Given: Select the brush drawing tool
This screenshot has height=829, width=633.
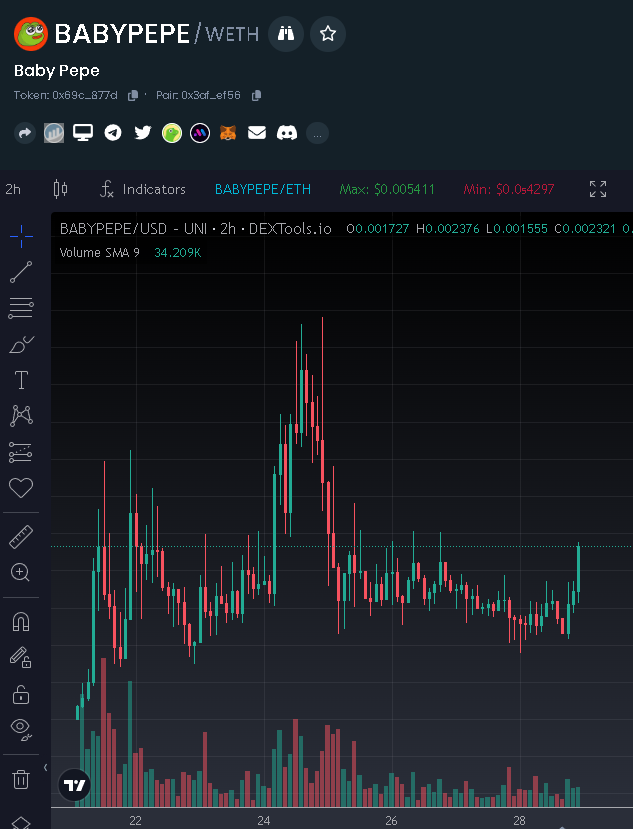Looking at the screenshot, I should [x=21, y=344].
